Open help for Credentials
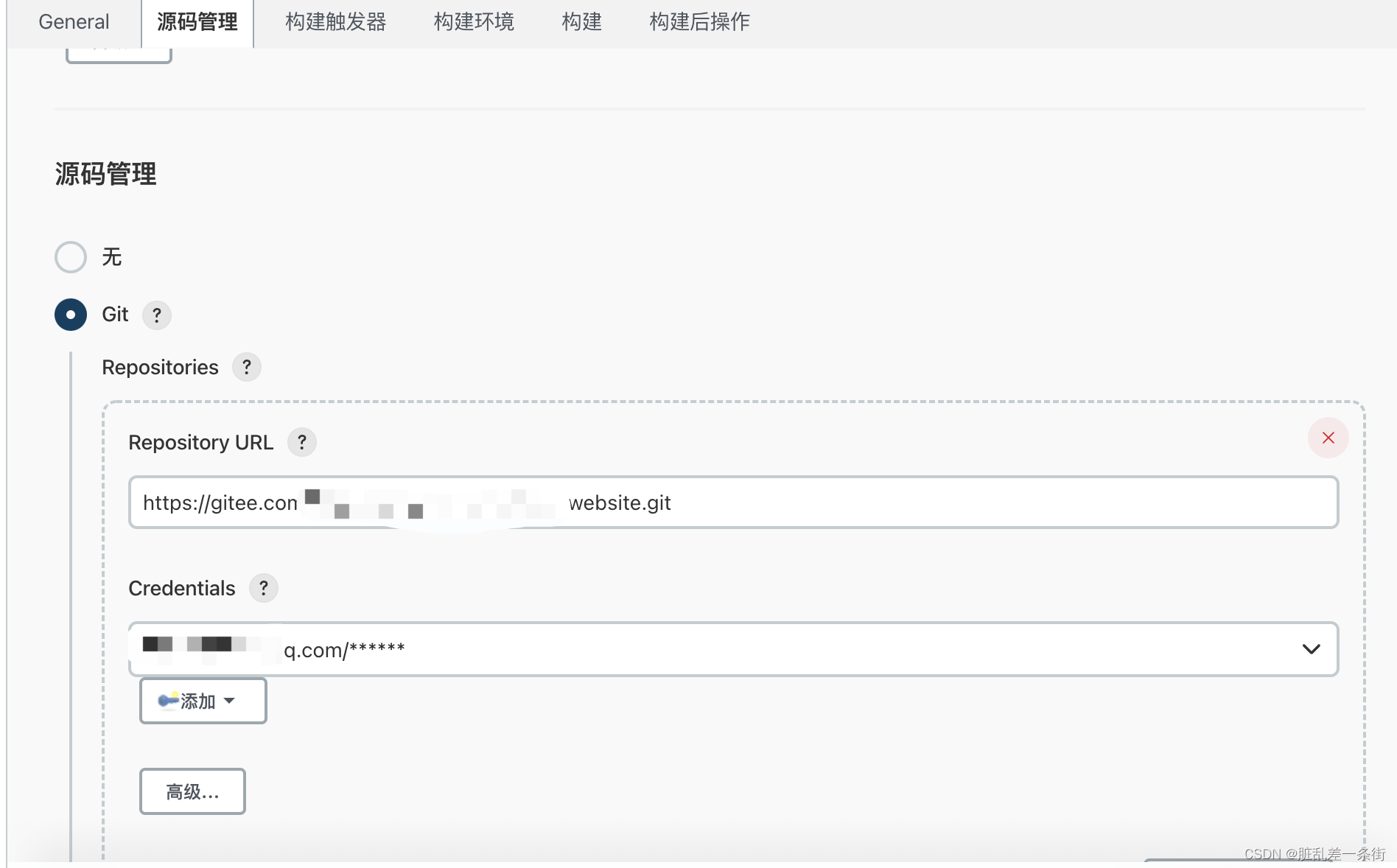The image size is (1397, 868). [263, 588]
